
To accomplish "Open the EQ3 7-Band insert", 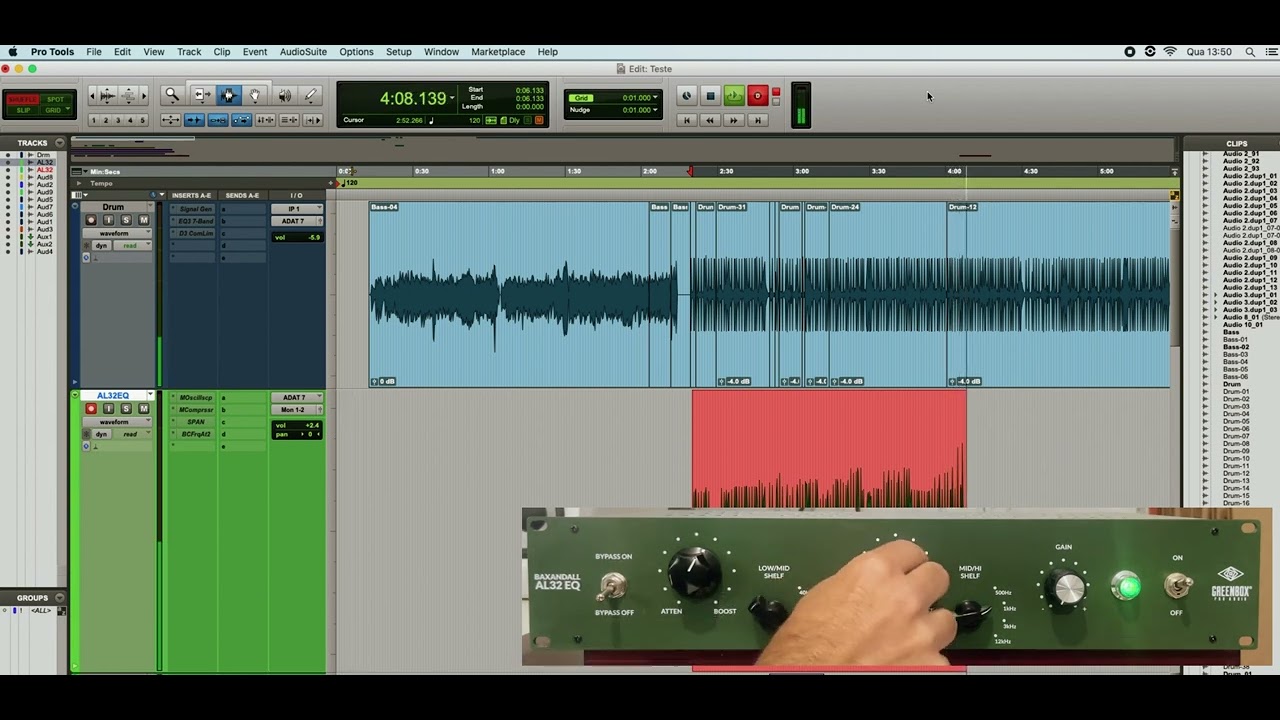I will tap(195, 221).
